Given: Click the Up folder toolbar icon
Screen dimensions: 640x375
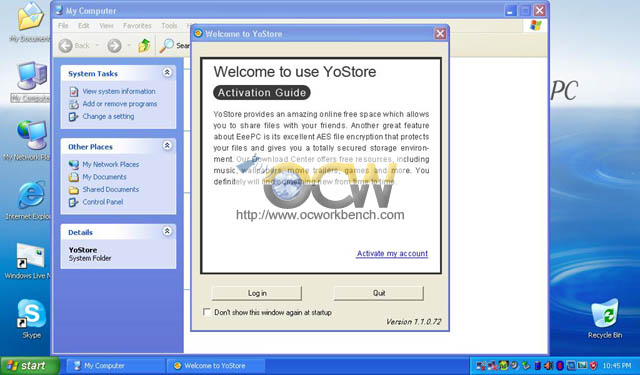Looking at the screenshot, I should 144,46.
